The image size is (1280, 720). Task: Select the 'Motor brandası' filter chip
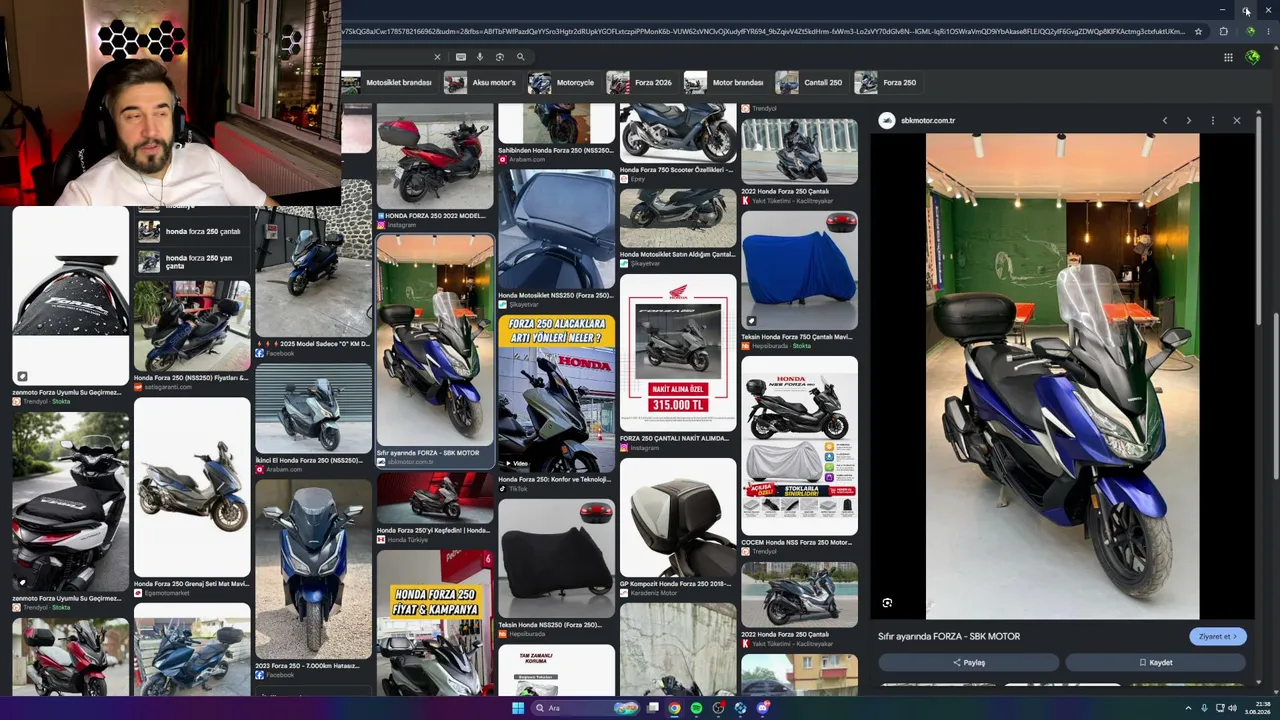click(724, 83)
